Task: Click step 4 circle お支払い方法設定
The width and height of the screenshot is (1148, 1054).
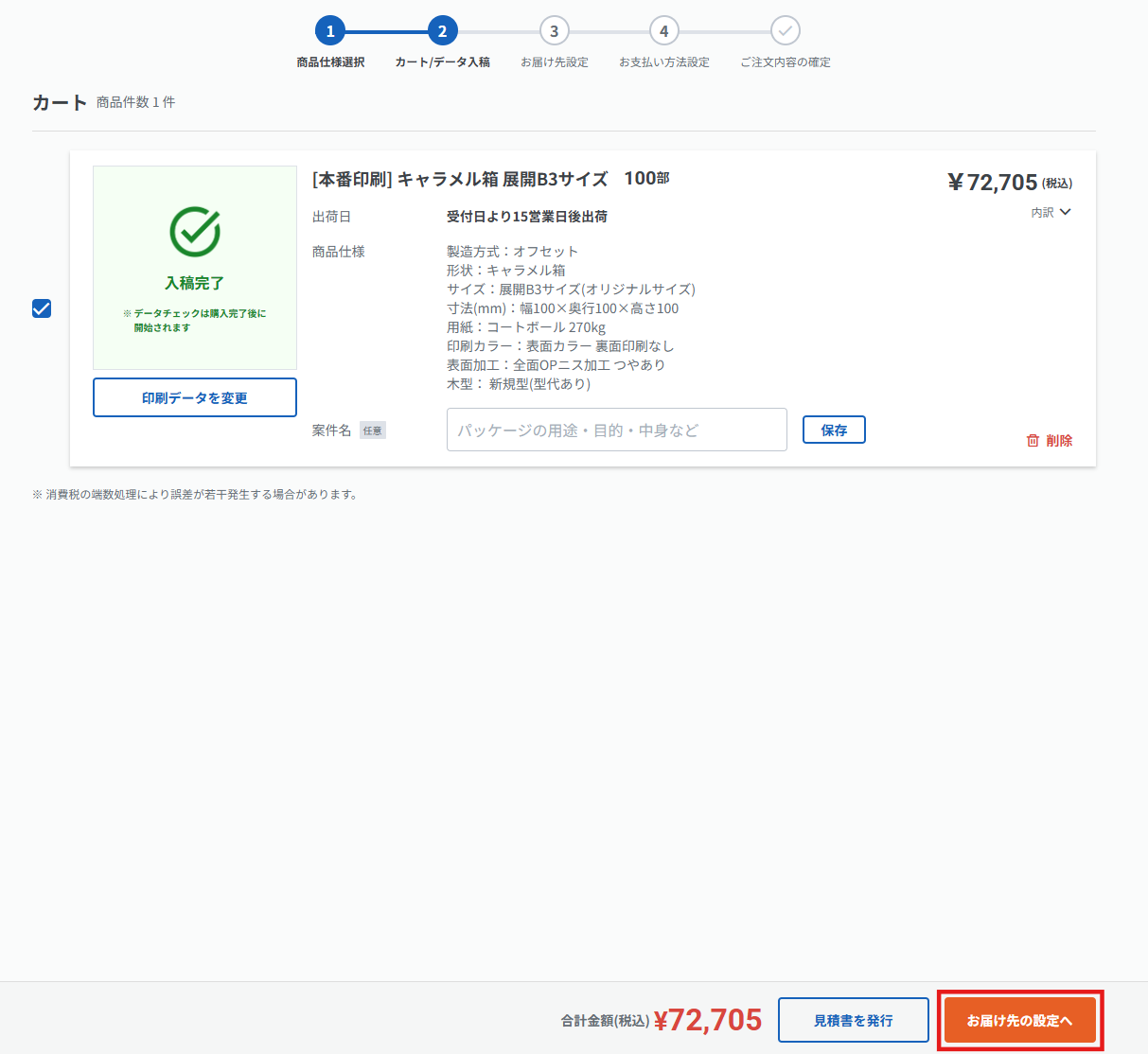Action: coord(664,31)
